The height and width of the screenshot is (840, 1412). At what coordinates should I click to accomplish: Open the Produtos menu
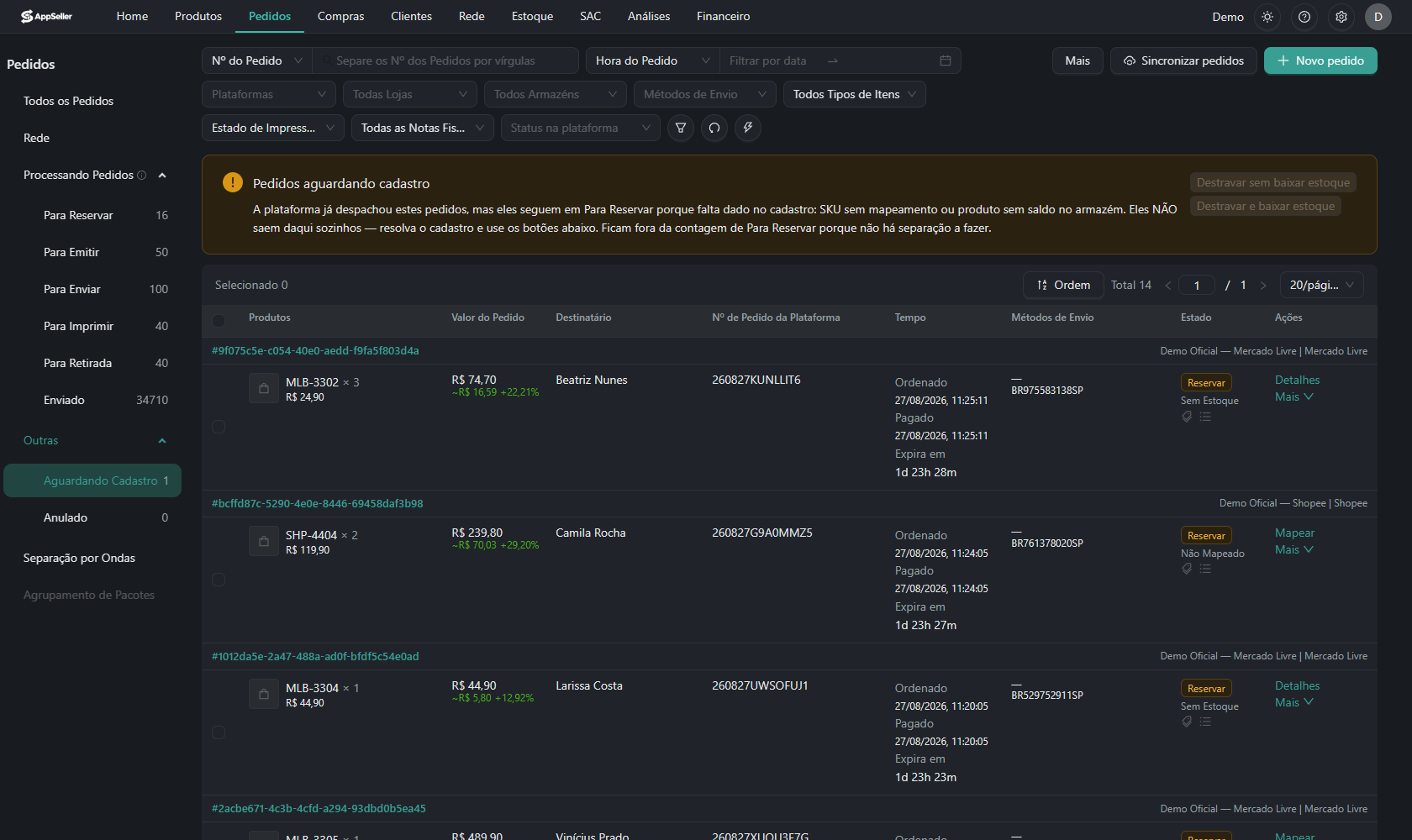point(198,16)
